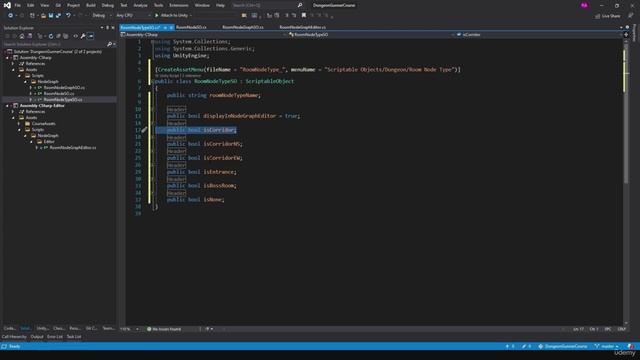Viewport: 640px width, 360px height.
Task: Click the quick actions screwdriver icon at line 17
Action: [x=144, y=130]
